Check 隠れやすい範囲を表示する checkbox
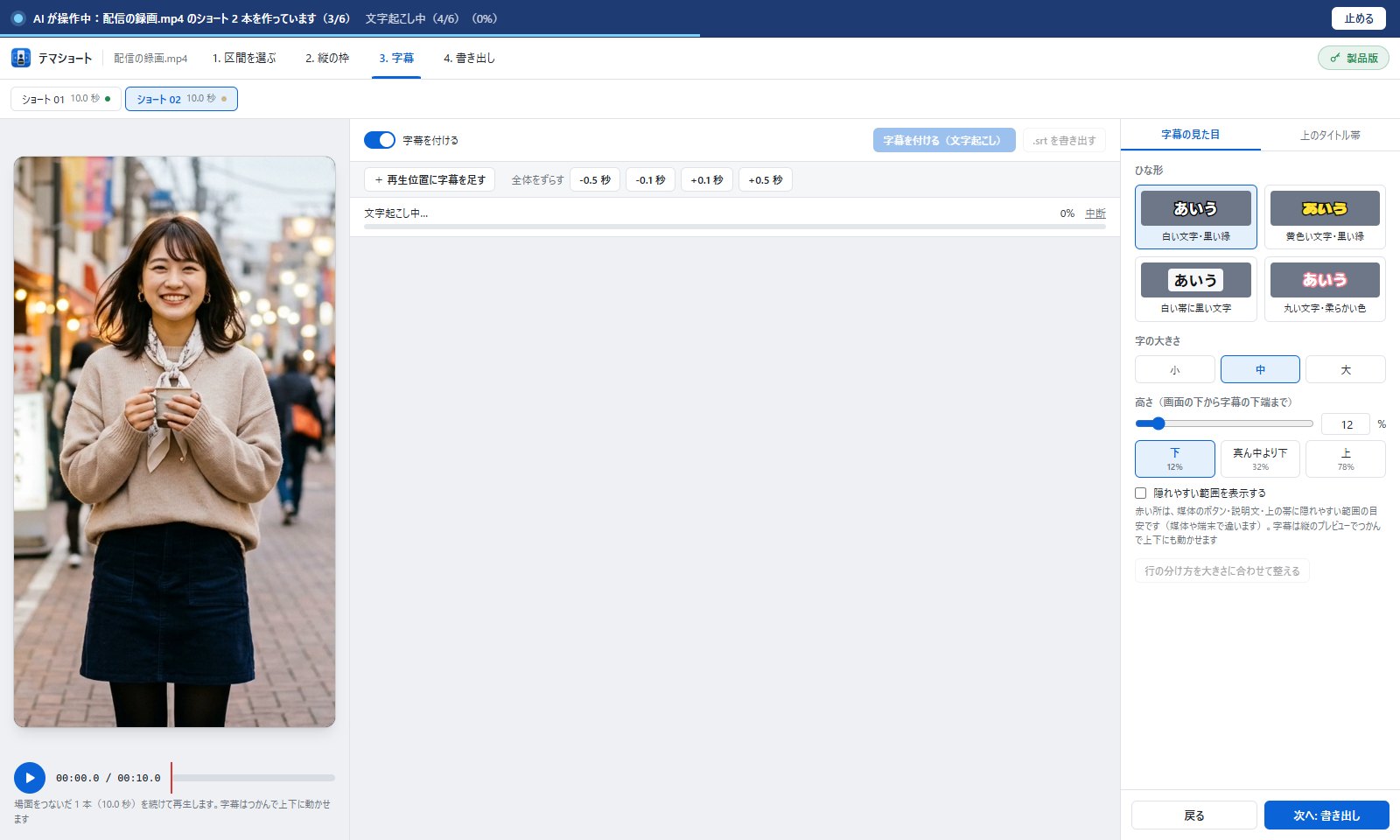 1141,493
